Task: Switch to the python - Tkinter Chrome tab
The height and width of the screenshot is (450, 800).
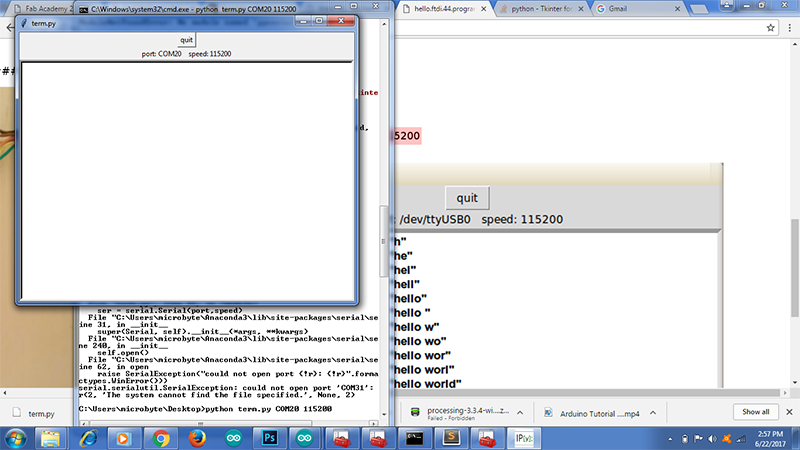Action: [541, 9]
